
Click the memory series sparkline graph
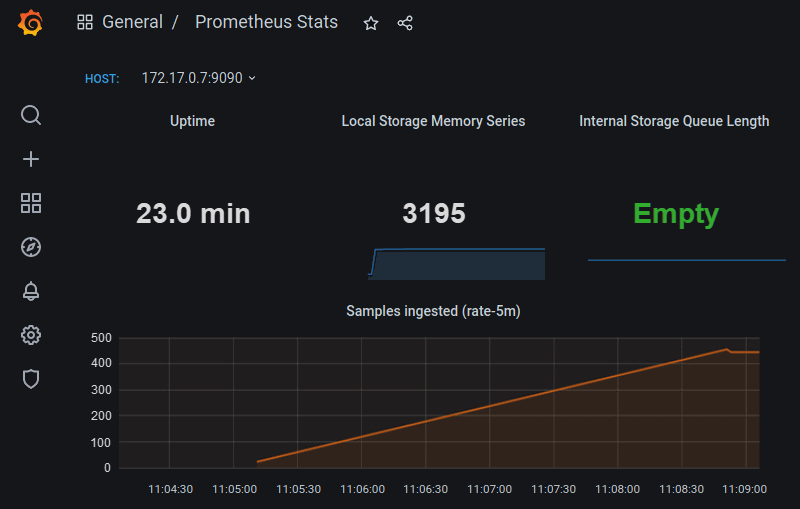coord(457,264)
